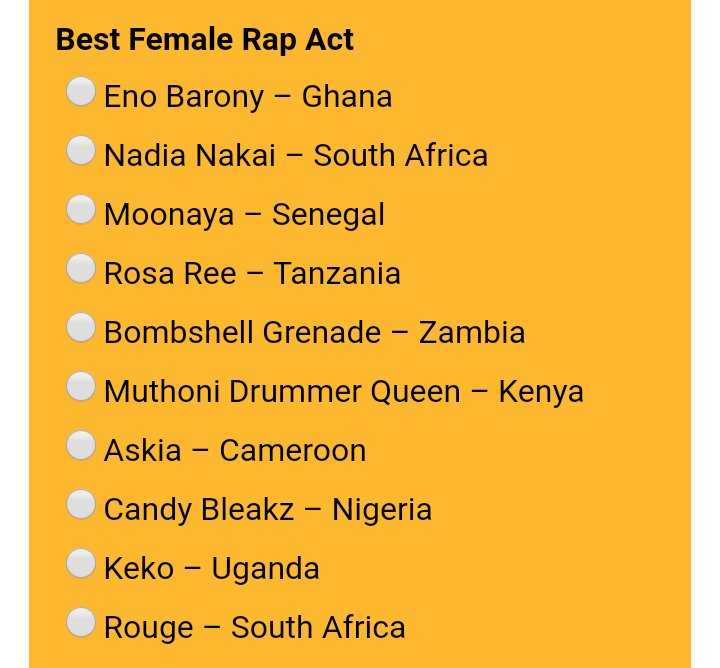Image resolution: width=720 pixels, height=668 pixels.
Task: Click the 'Eno Barony – Ghana' label text
Action: click(x=248, y=97)
